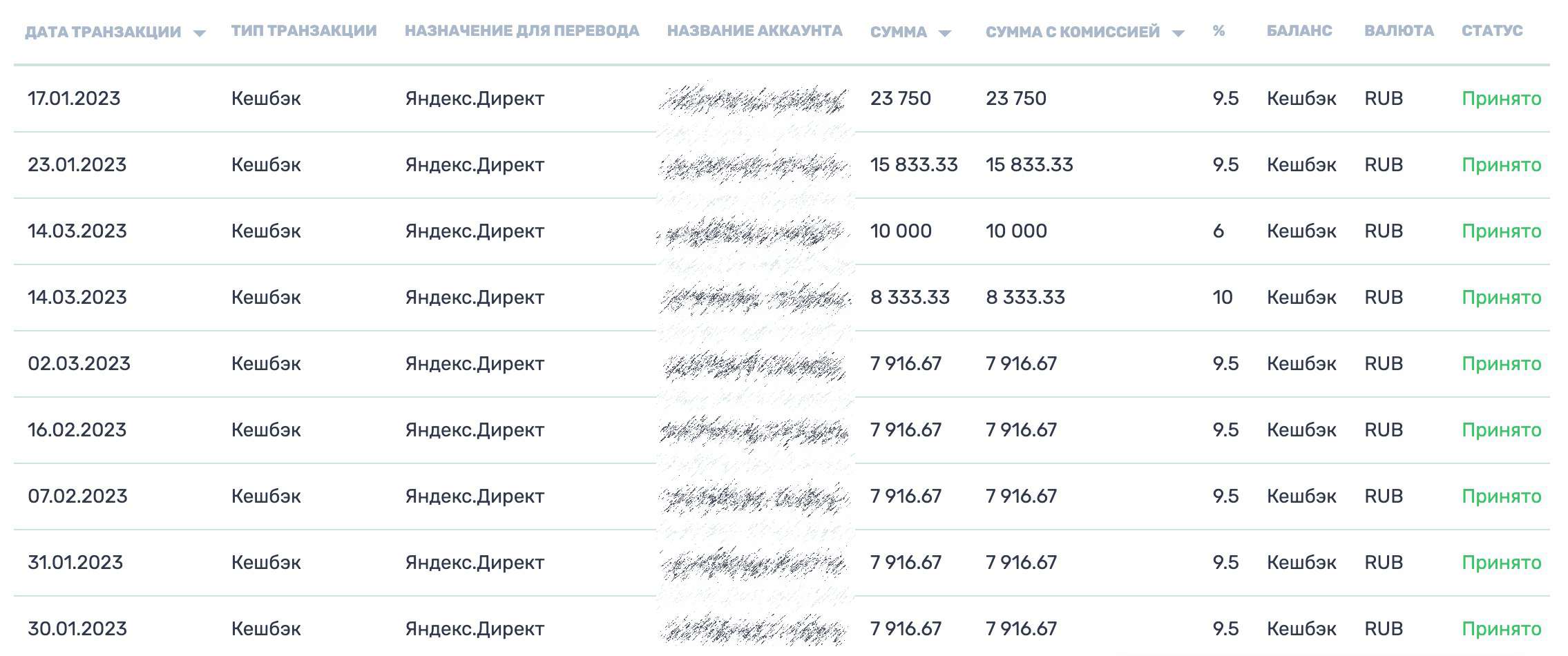The width and height of the screenshot is (1568, 656).
Task: Select the 15 833.33 amount cell
Action: pos(914,165)
